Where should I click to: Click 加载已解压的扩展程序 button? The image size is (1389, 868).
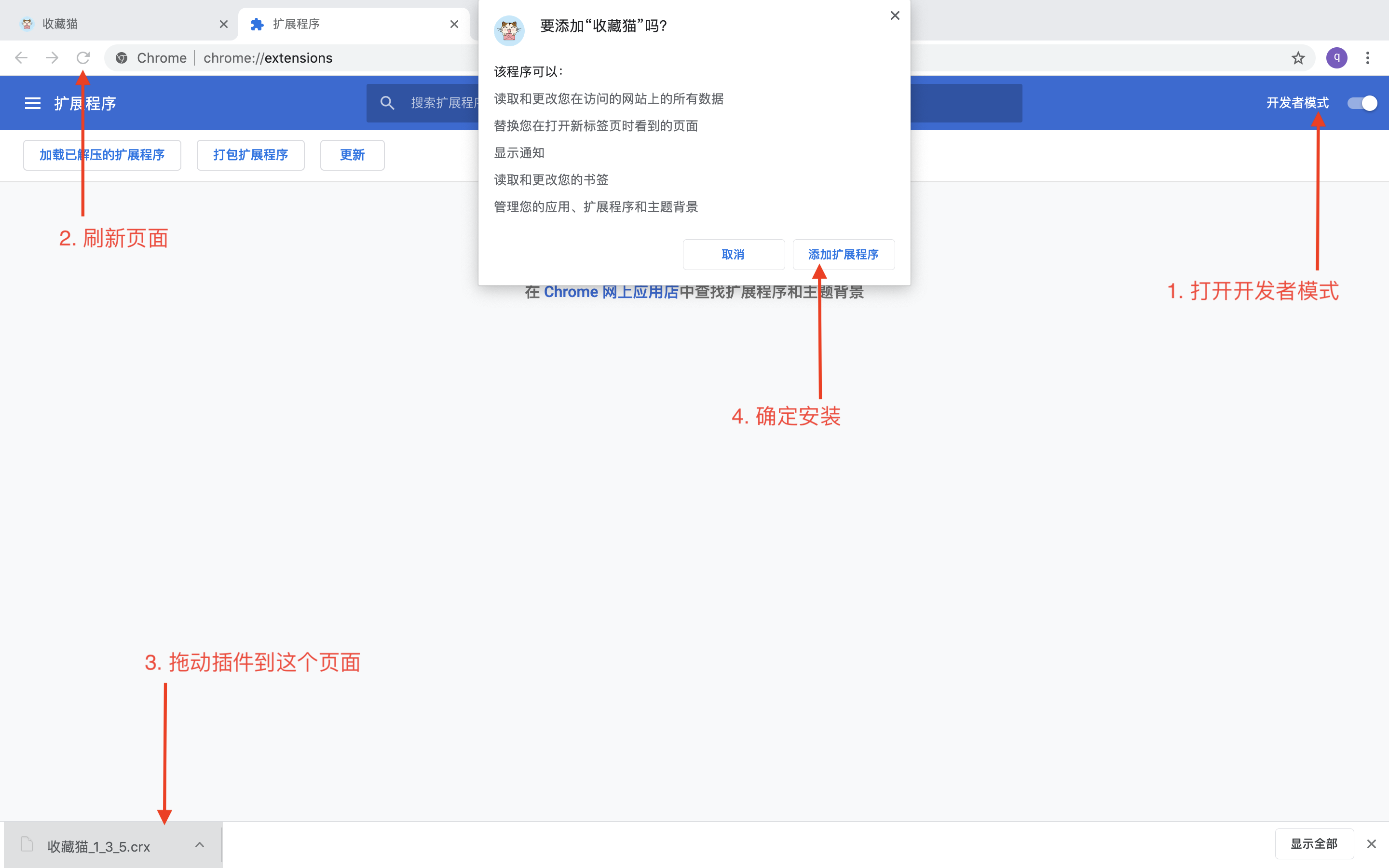click(102, 155)
